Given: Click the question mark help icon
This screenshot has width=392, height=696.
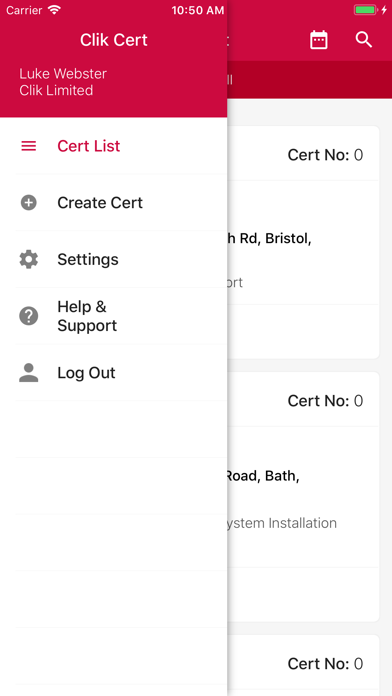Looking at the screenshot, I should [x=29, y=316].
